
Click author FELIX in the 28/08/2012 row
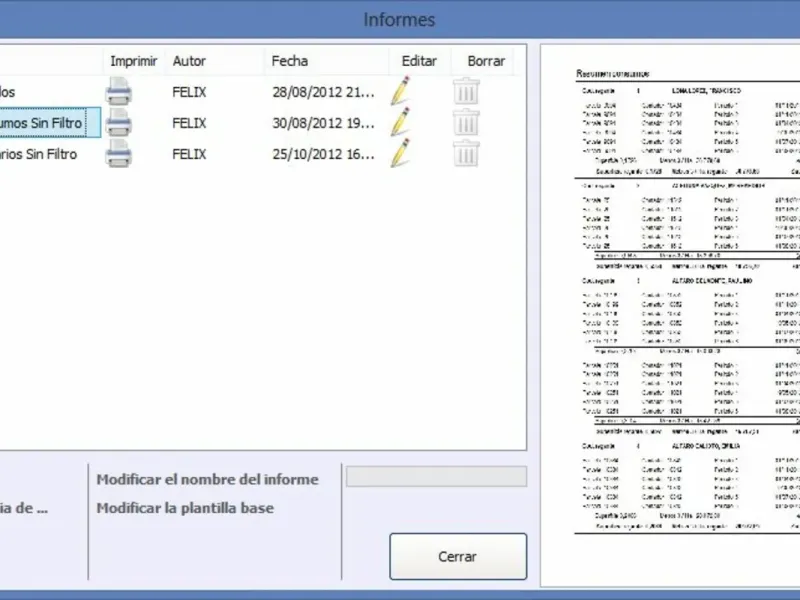pyautogui.click(x=189, y=92)
